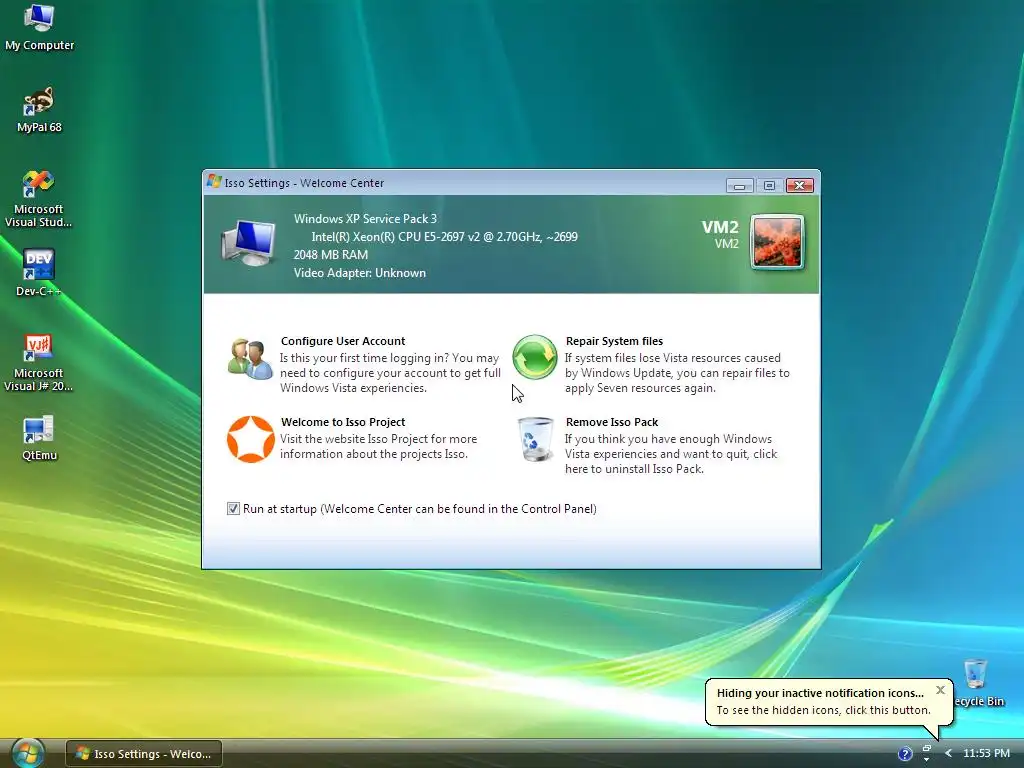Launch MyPal 68 browser shortcut
Screen dimensions: 1024x768
[39, 110]
